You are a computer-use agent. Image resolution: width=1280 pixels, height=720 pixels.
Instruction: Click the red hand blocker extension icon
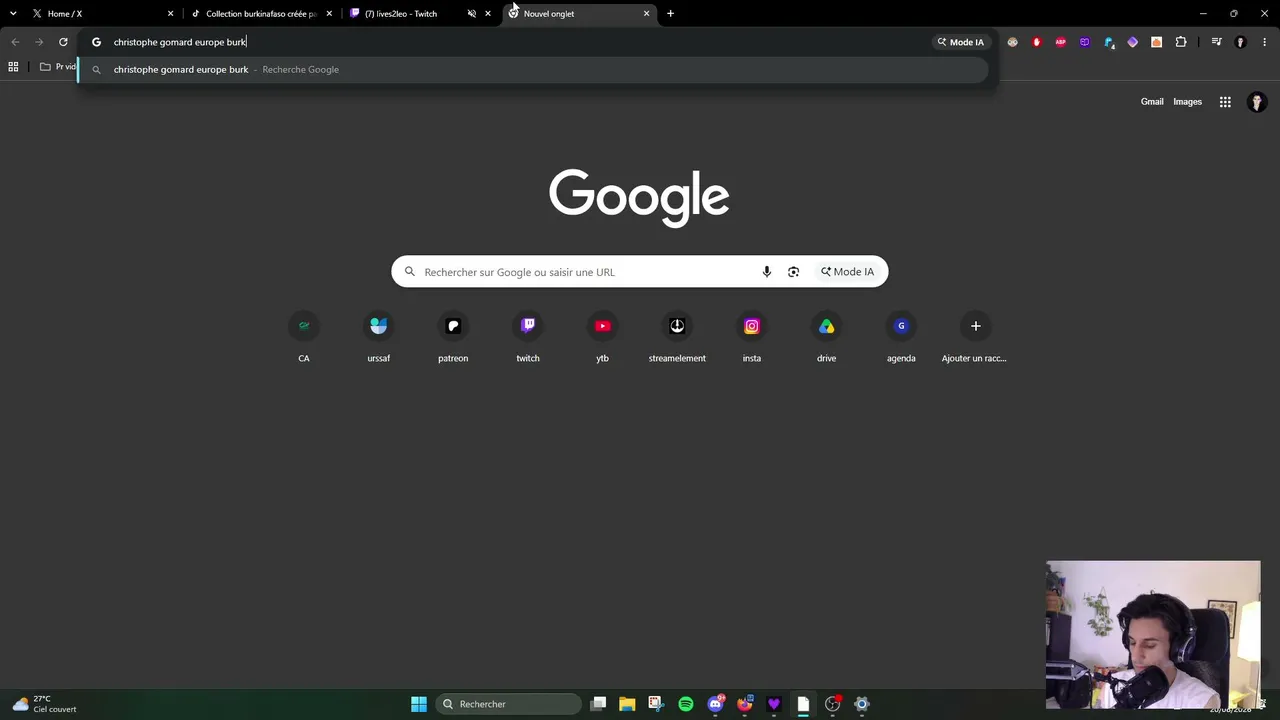(x=1037, y=42)
